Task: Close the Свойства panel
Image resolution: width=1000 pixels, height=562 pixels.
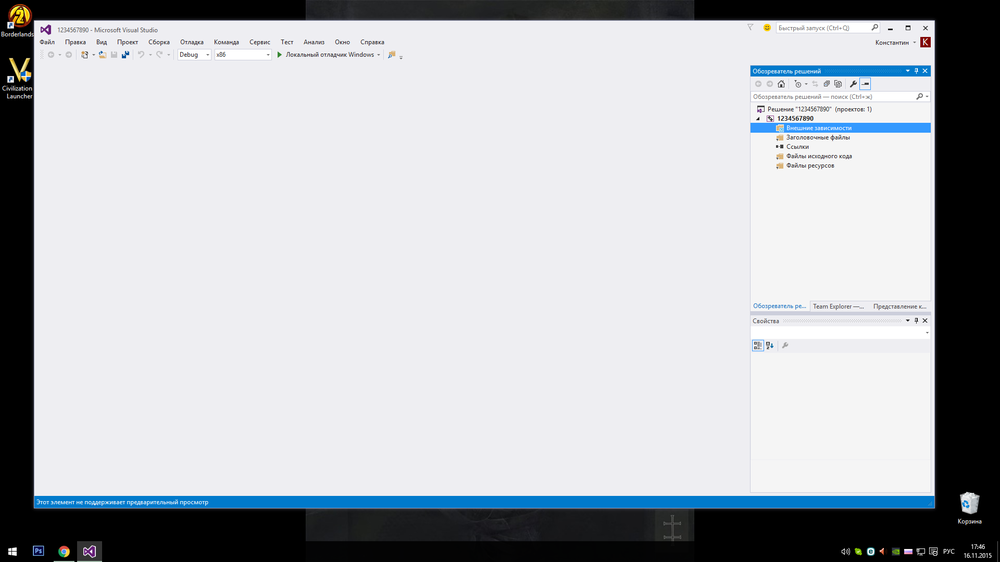Action: (x=925, y=321)
